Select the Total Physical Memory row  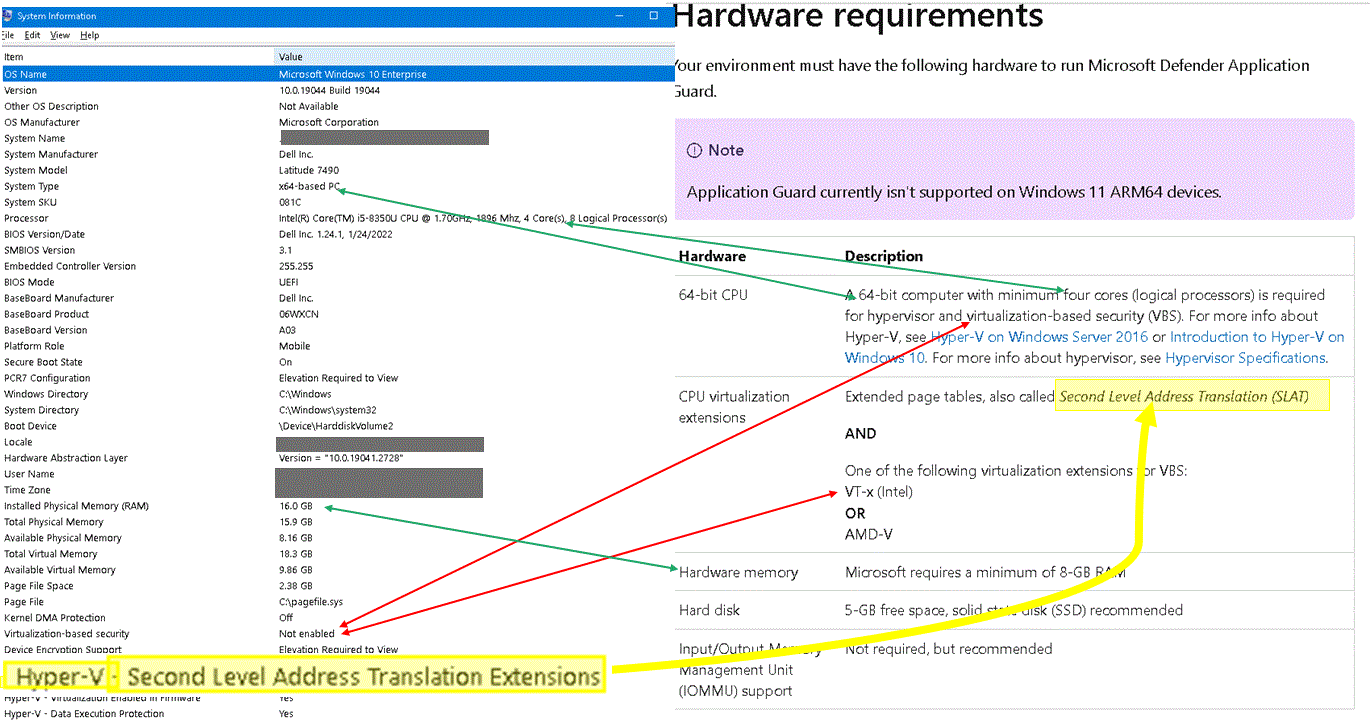[337, 522]
